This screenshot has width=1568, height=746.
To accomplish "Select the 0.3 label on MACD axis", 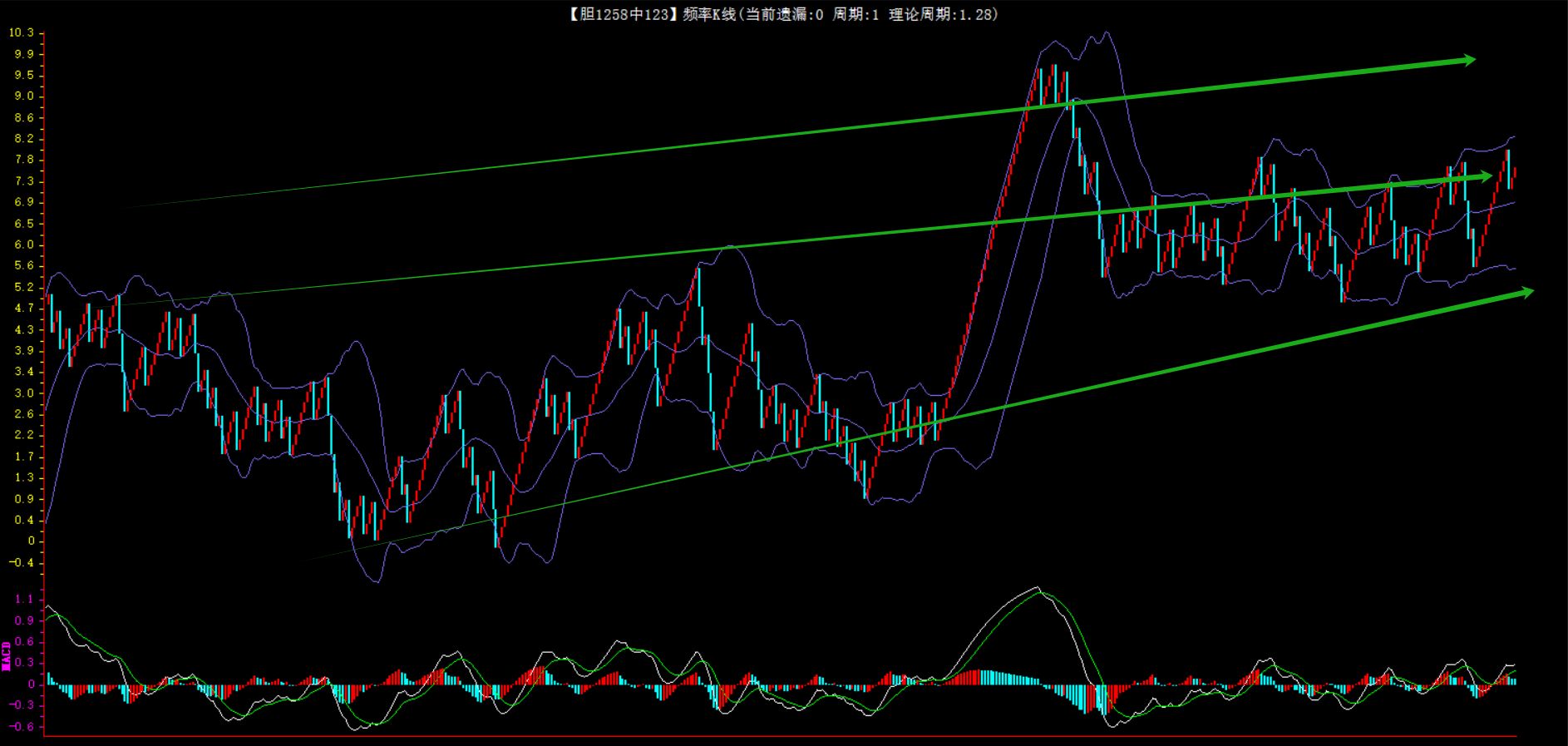I will (24, 663).
